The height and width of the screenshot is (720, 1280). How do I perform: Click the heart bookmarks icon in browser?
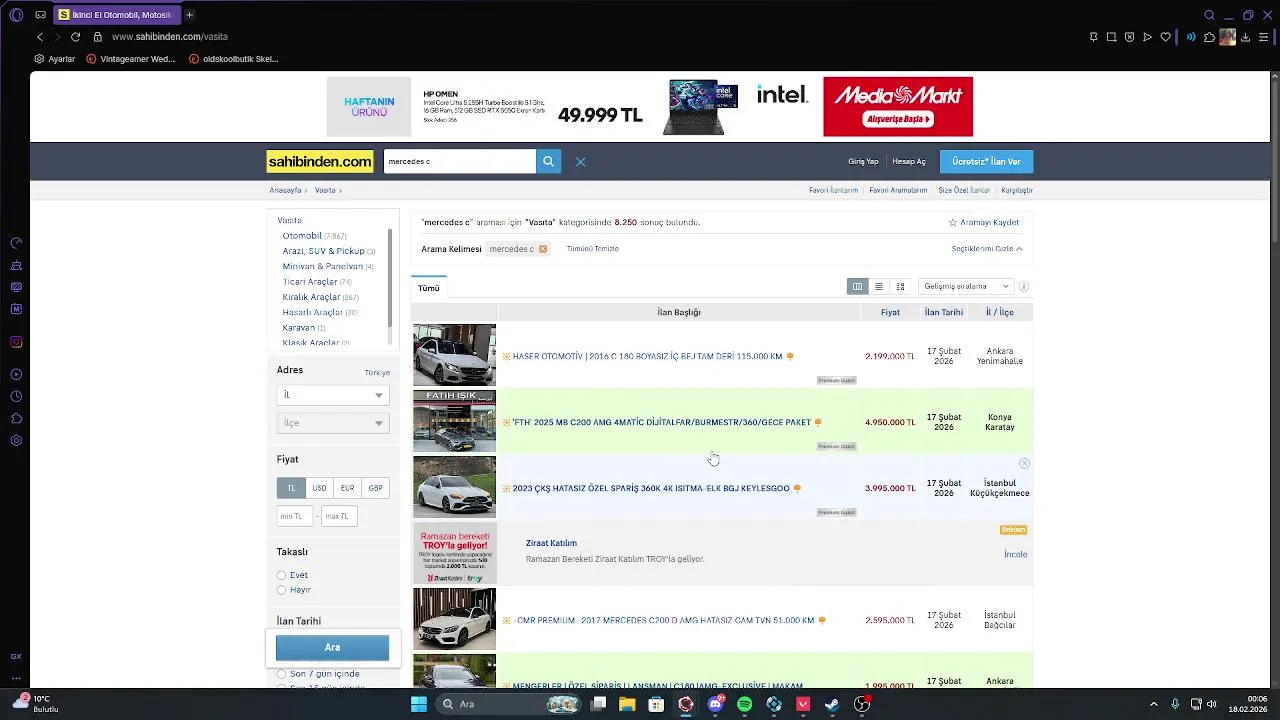click(1165, 37)
